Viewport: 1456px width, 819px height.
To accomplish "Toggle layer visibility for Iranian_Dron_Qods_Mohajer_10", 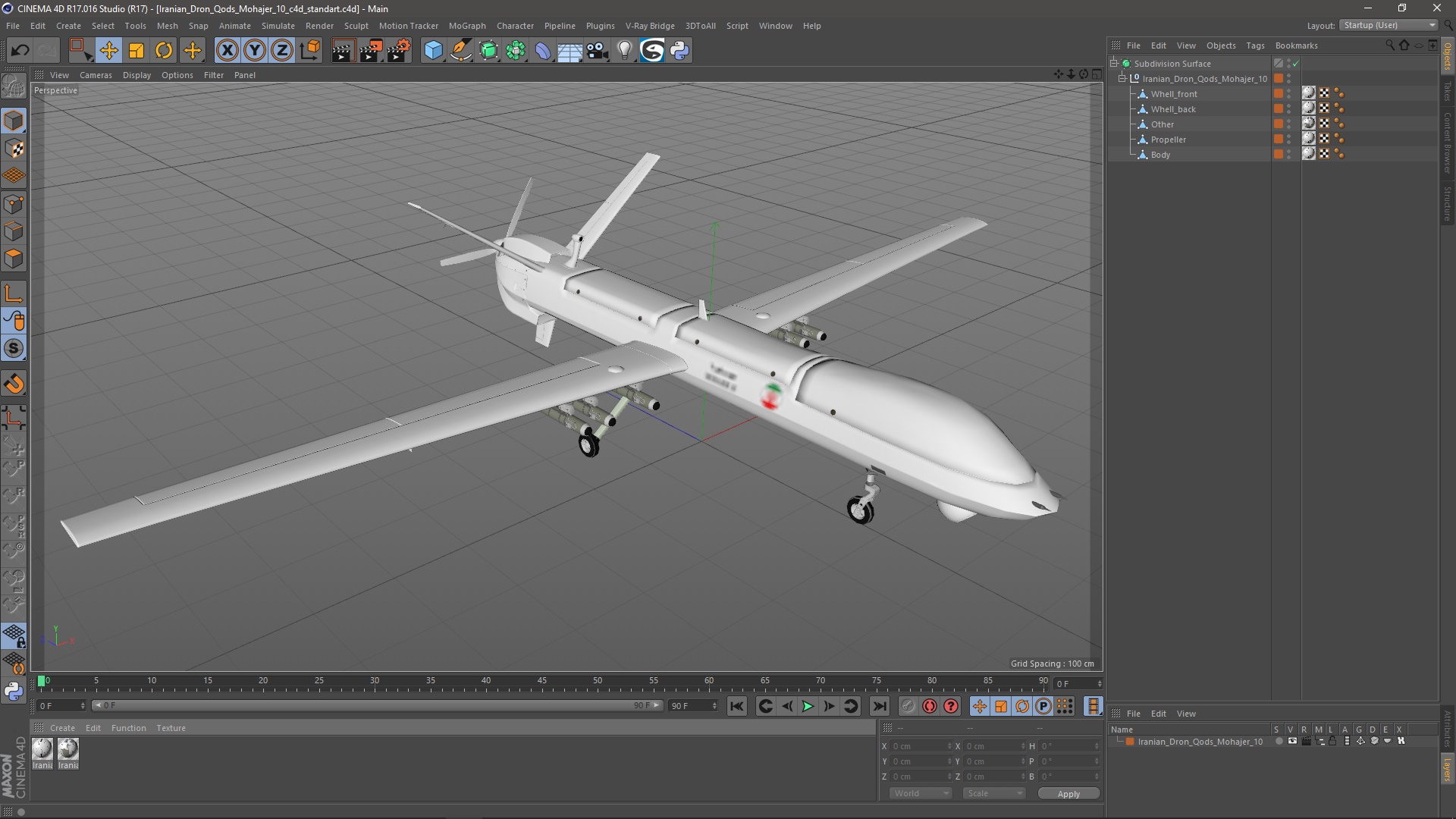I will coord(1292,742).
